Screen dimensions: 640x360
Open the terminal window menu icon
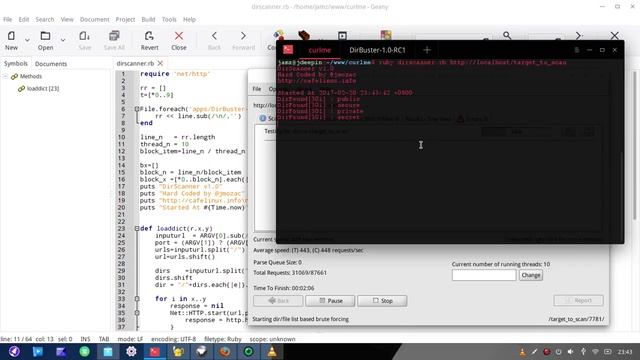click(x=576, y=50)
